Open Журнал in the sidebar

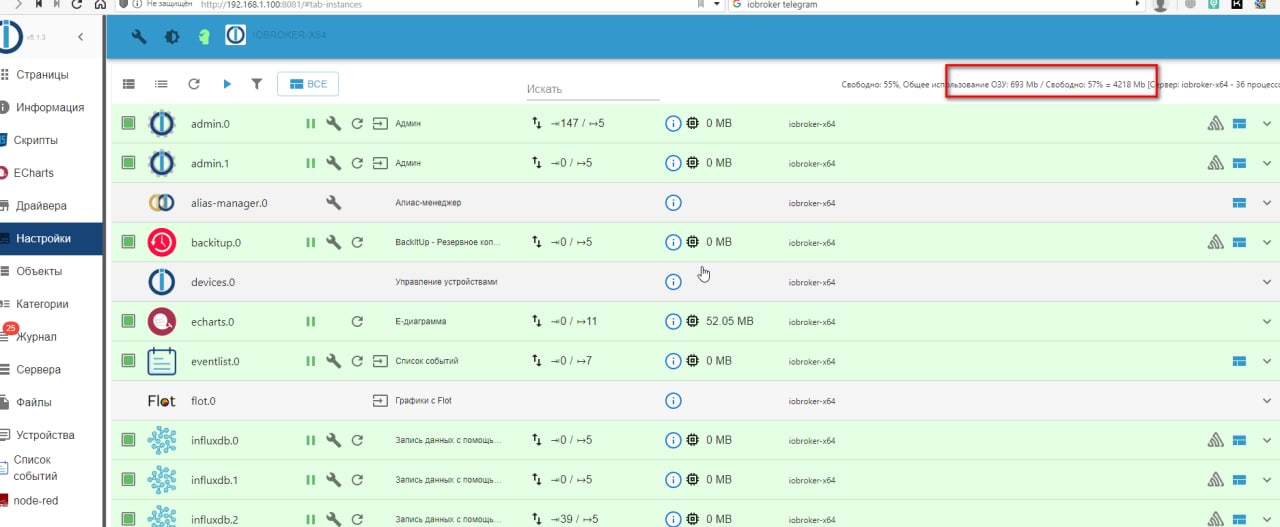click(x=51, y=337)
